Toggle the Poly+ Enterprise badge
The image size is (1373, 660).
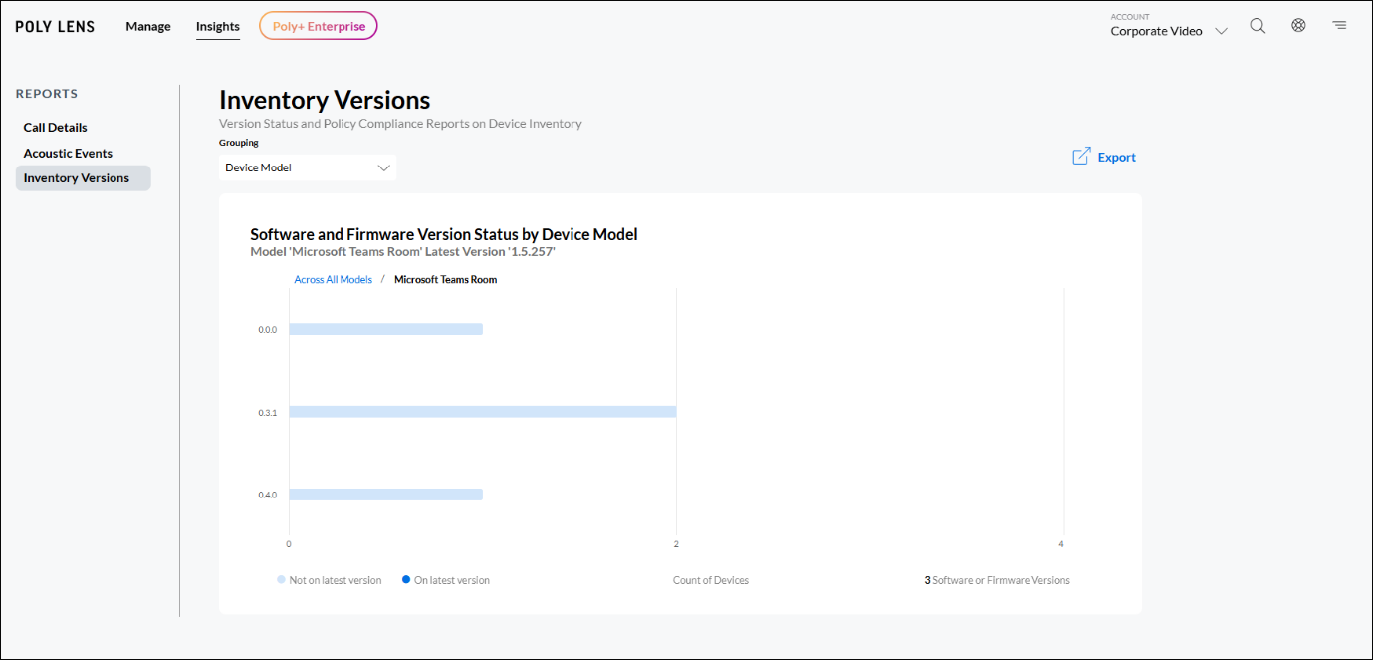318,25
